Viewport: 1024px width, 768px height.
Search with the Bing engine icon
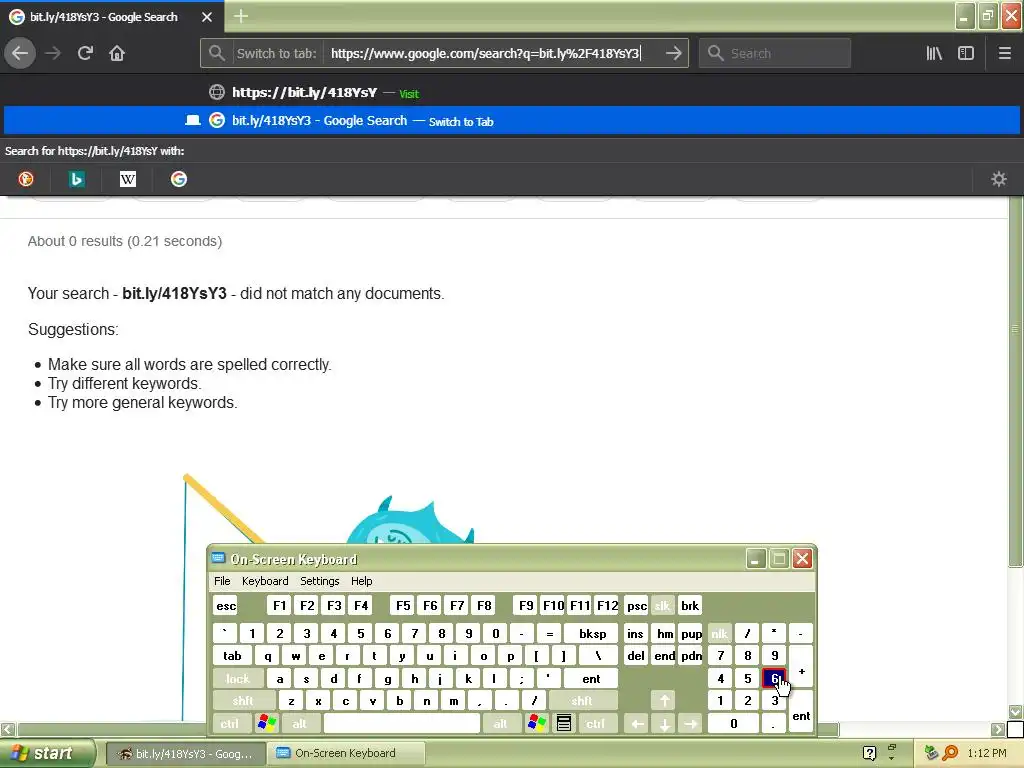(x=76, y=179)
